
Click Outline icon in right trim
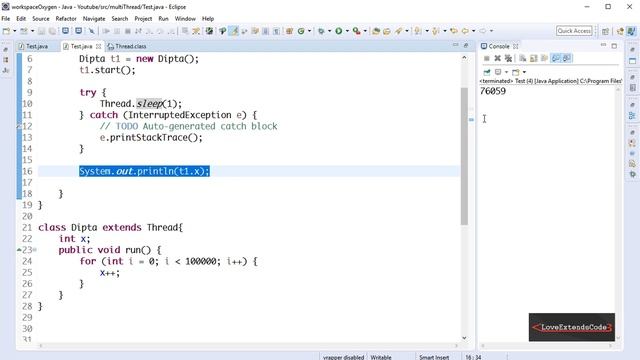(632, 116)
